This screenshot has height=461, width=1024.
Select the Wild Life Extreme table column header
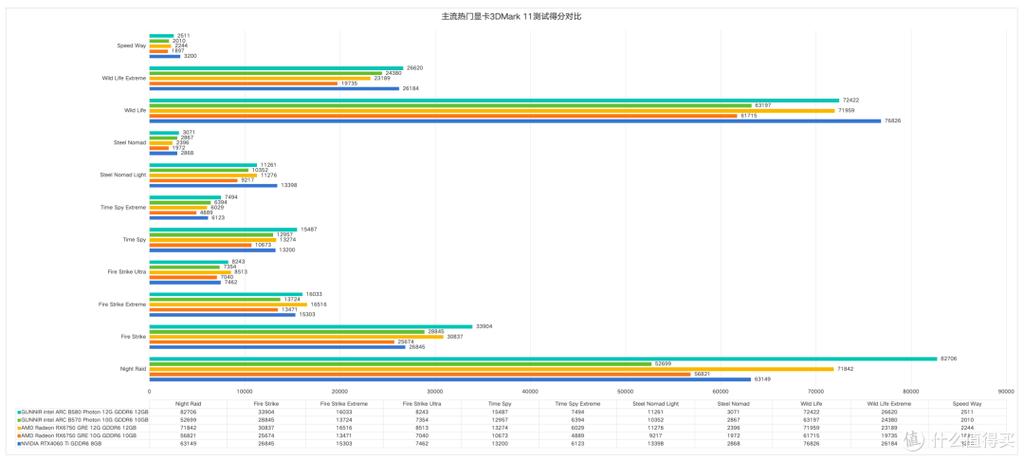coord(889,404)
